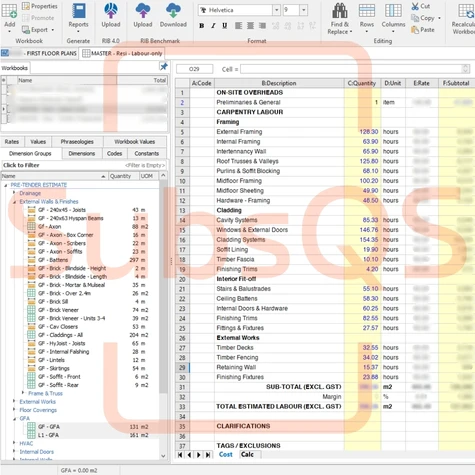Viewport: 475px width, 475px height.
Task: Select the Codes tab
Action: click(x=114, y=153)
